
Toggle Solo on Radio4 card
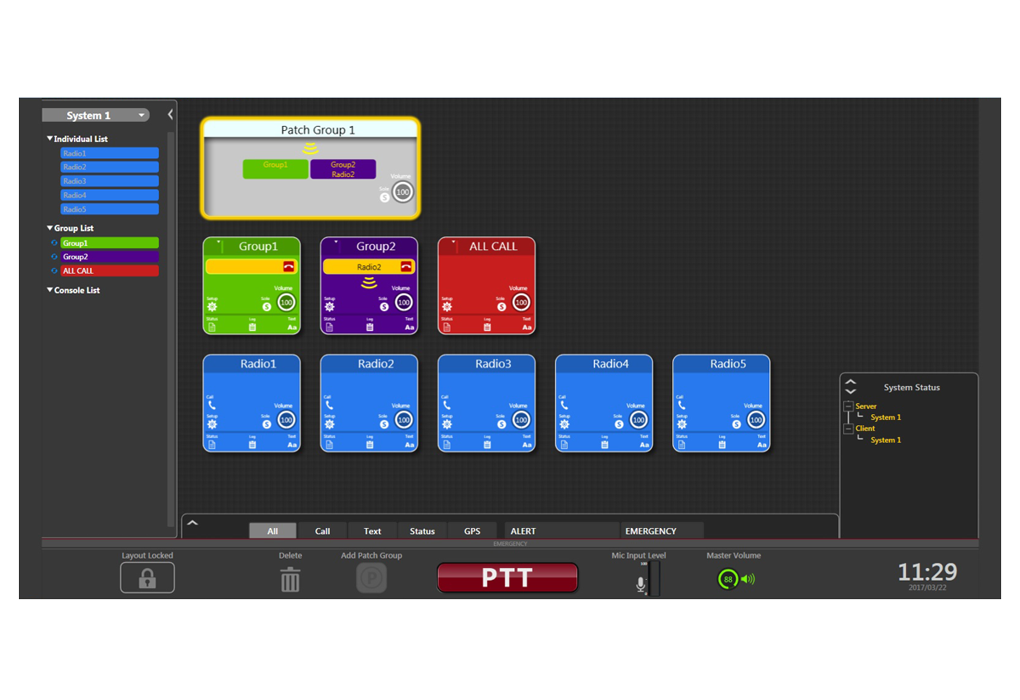pyautogui.click(x=619, y=424)
